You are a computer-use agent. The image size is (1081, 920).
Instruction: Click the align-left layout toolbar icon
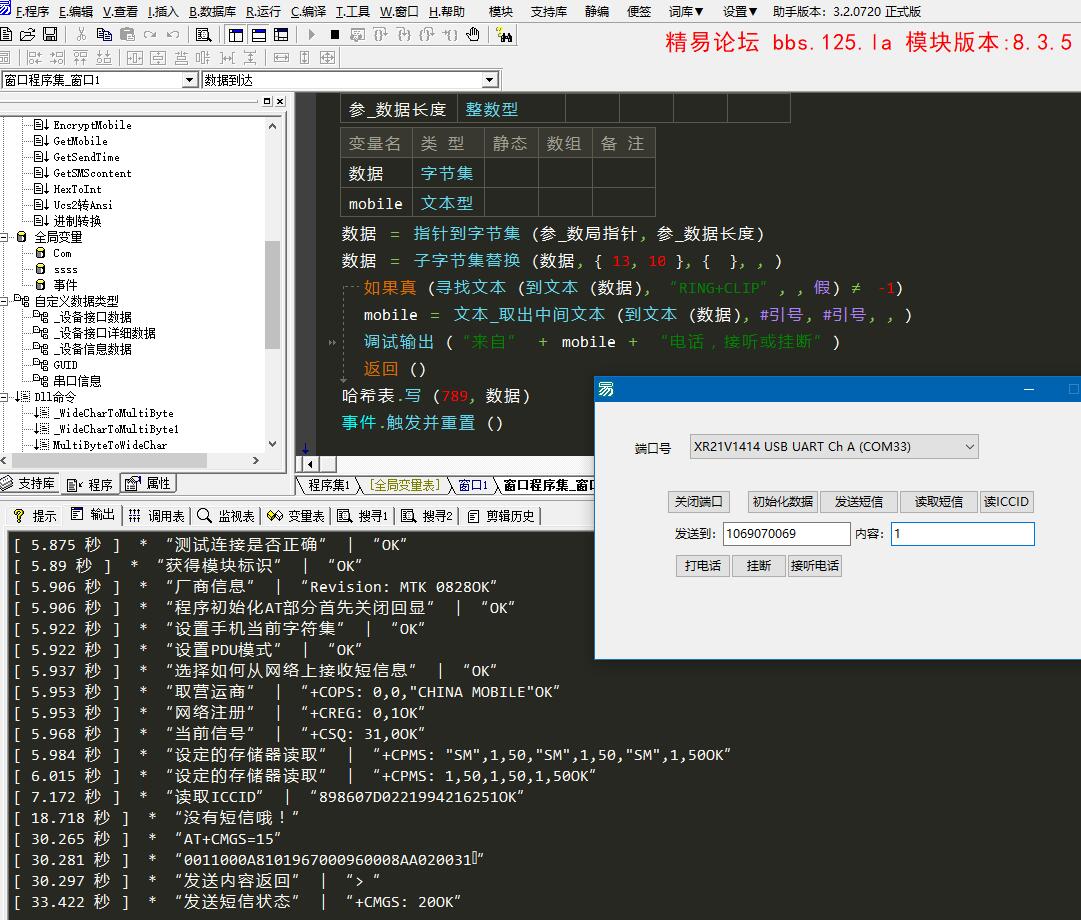(x=34, y=58)
